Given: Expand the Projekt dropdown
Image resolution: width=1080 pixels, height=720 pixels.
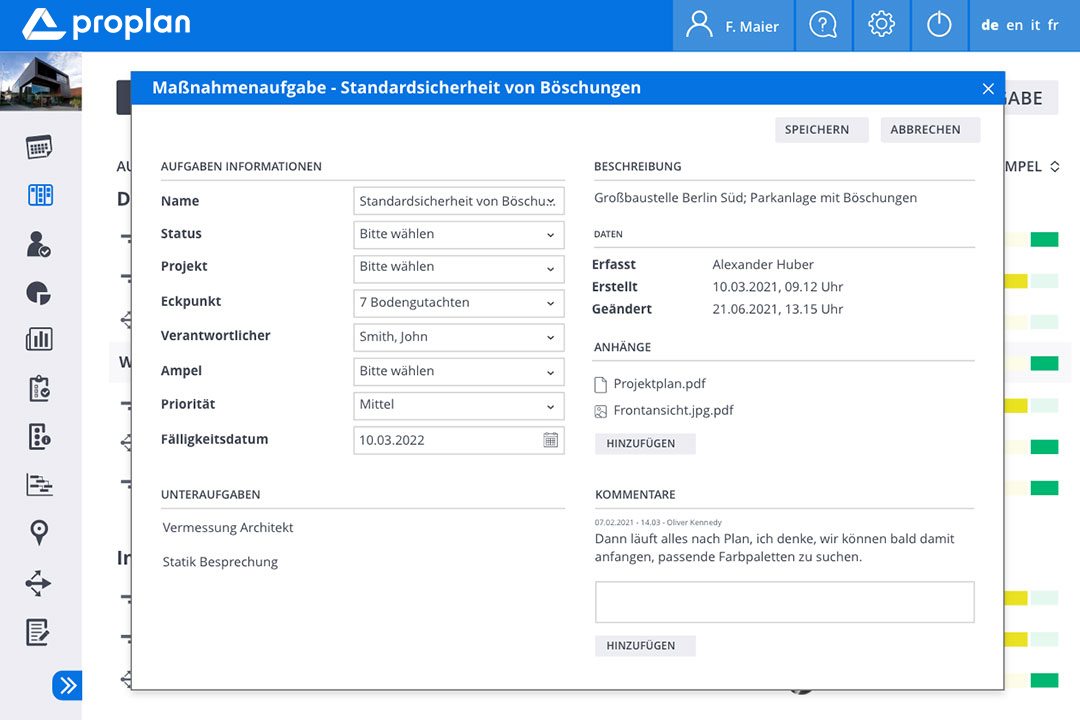Looking at the screenshot, I should (x=458, y=267).
